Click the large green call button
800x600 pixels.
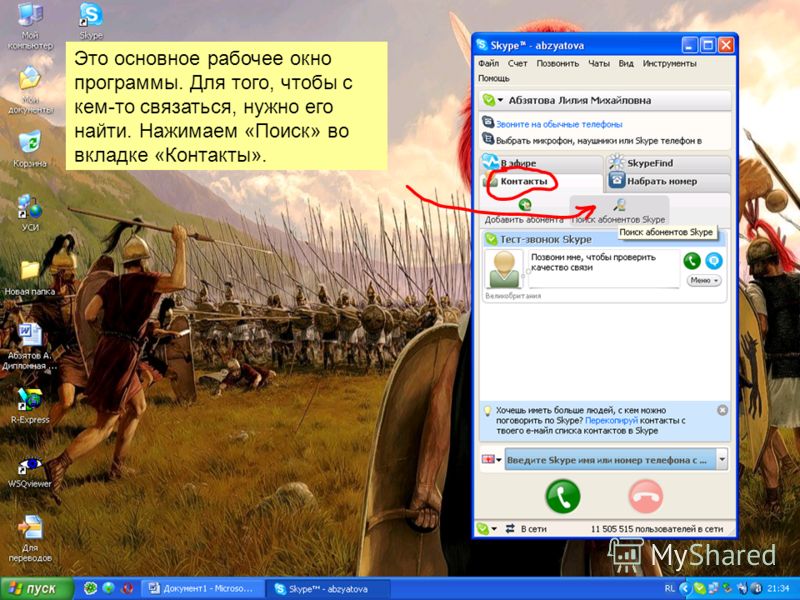pyautogui.click(x=563, y=496)
